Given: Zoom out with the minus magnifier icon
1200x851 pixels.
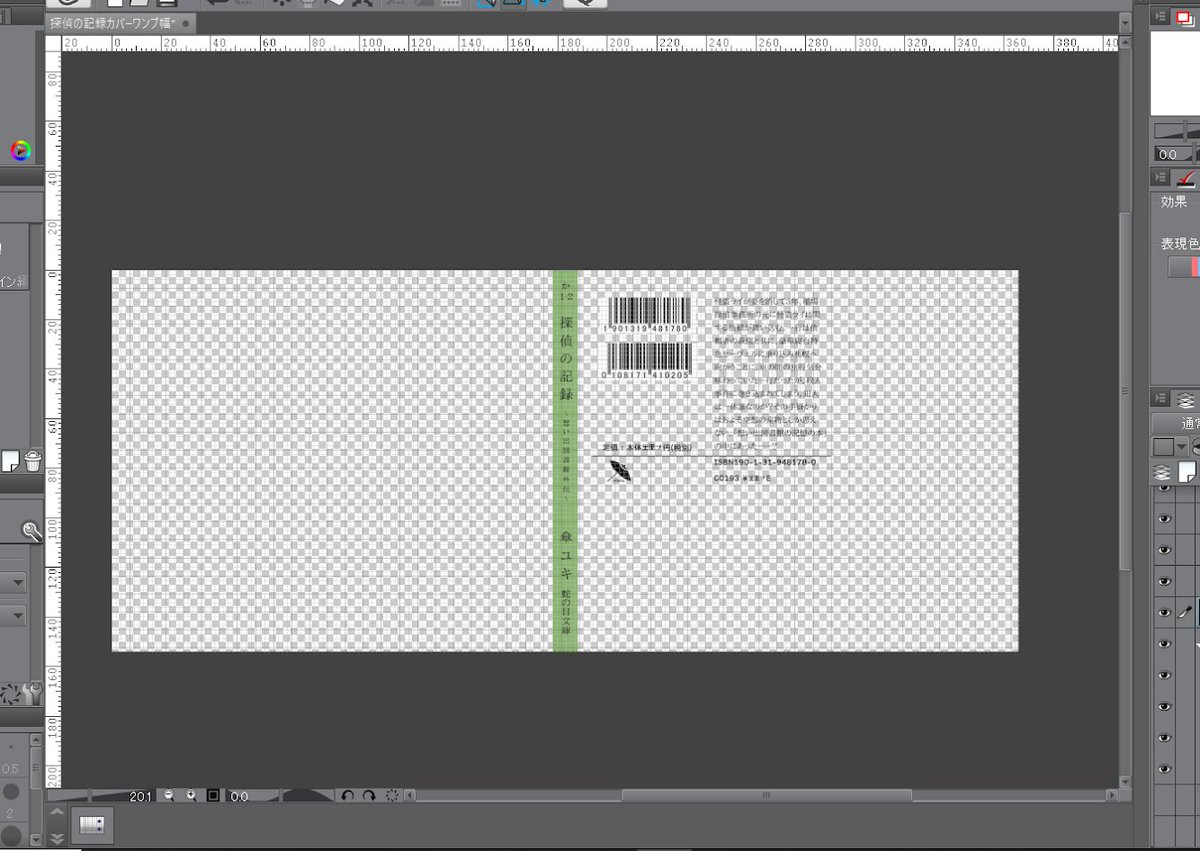Looking at the screenshot, I should 169,796.
